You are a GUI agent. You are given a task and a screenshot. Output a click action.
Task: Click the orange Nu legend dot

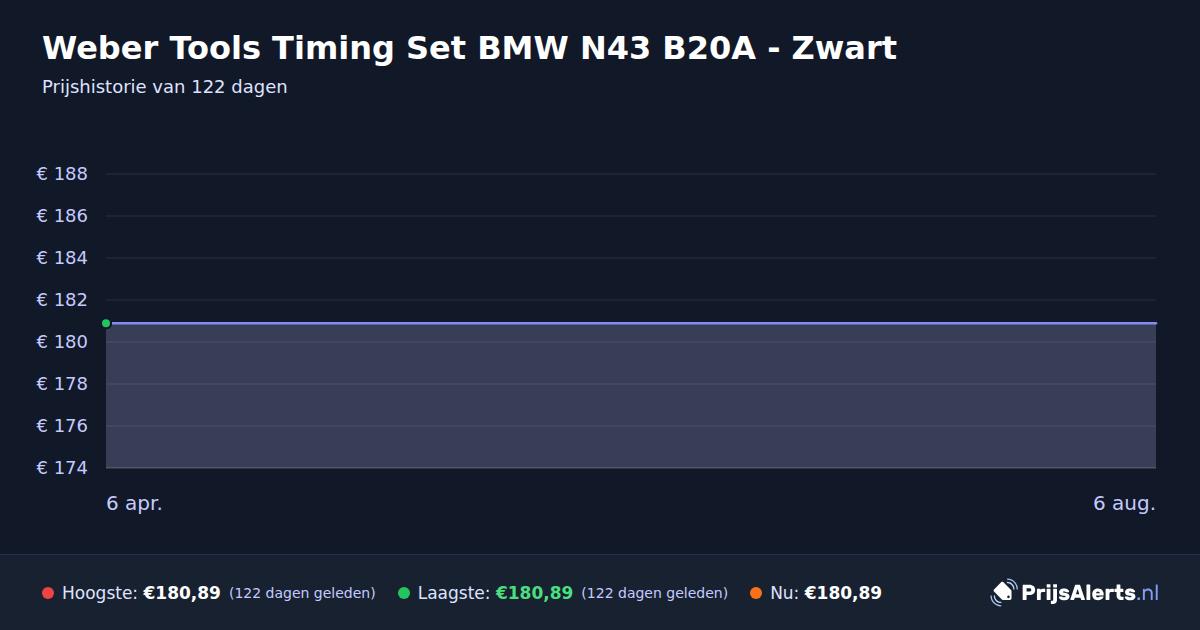click(x=756, y=593)
